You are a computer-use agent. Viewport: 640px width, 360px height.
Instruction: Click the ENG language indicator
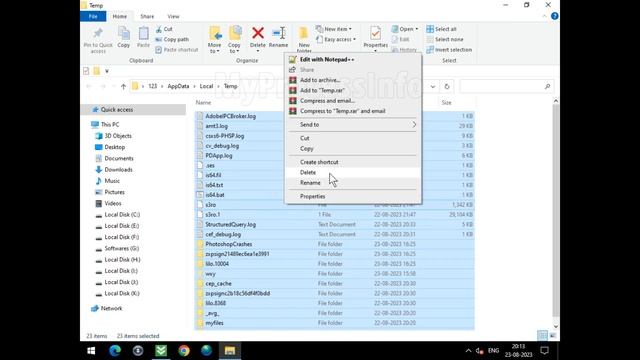493,351
